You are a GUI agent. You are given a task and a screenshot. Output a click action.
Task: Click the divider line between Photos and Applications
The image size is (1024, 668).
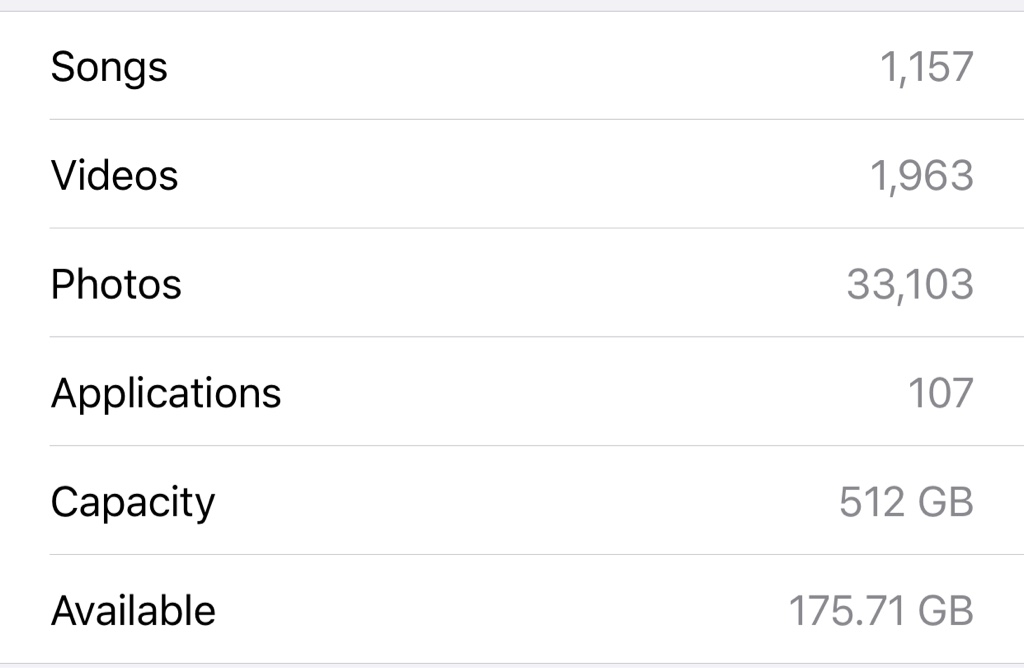[537, 337]
